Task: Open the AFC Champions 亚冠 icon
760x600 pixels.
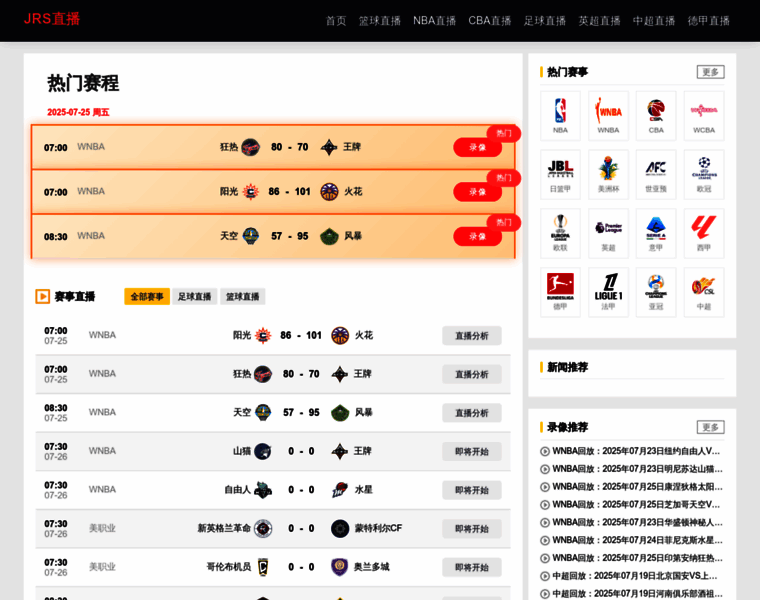Action: click(x=656, y=292)
